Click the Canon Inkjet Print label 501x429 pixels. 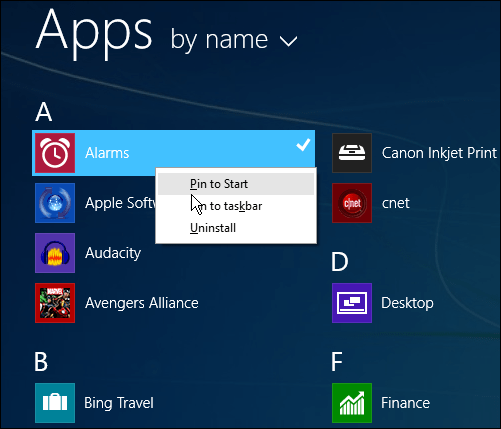(x=439, y=153)
